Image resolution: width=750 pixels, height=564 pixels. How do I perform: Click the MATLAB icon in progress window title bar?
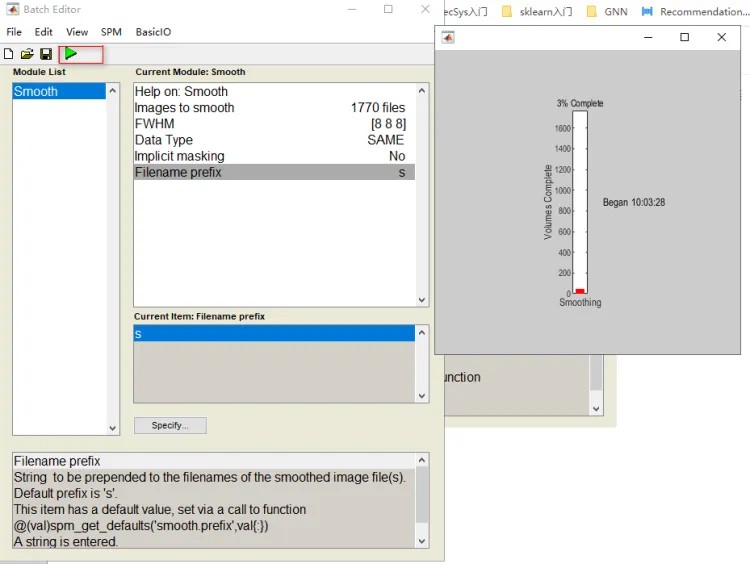coord(448,37)
